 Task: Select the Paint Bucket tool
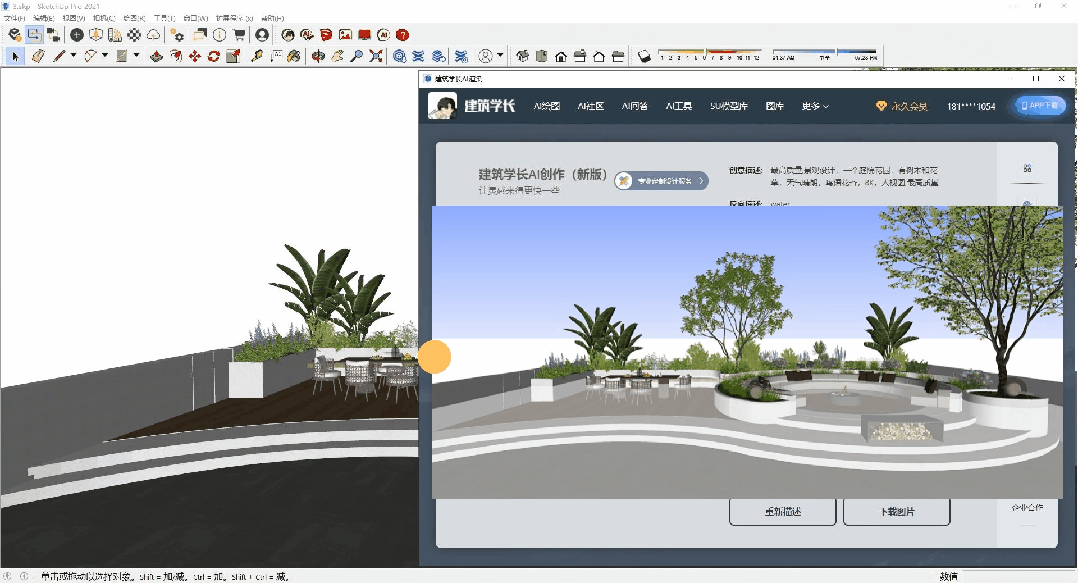click(x=294, y=56)
